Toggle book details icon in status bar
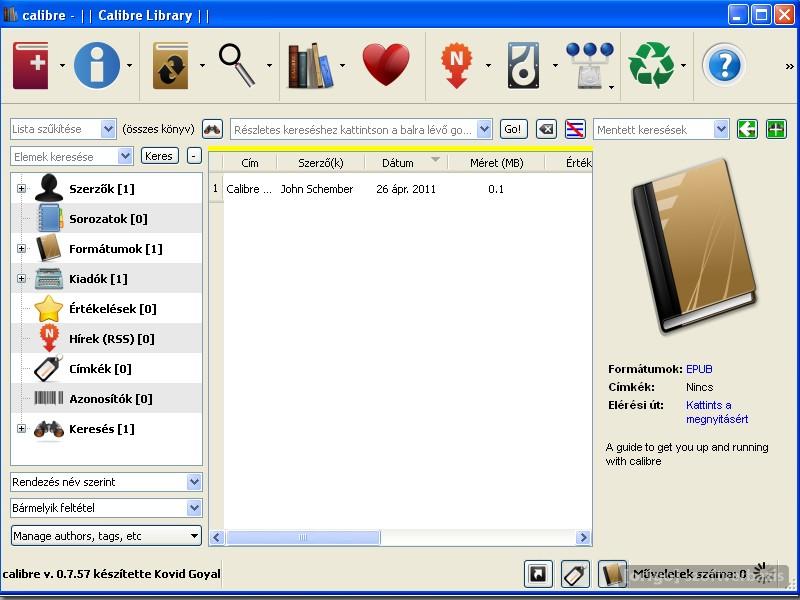This screenshot has width=800, height=600. (x=612, y=574)
